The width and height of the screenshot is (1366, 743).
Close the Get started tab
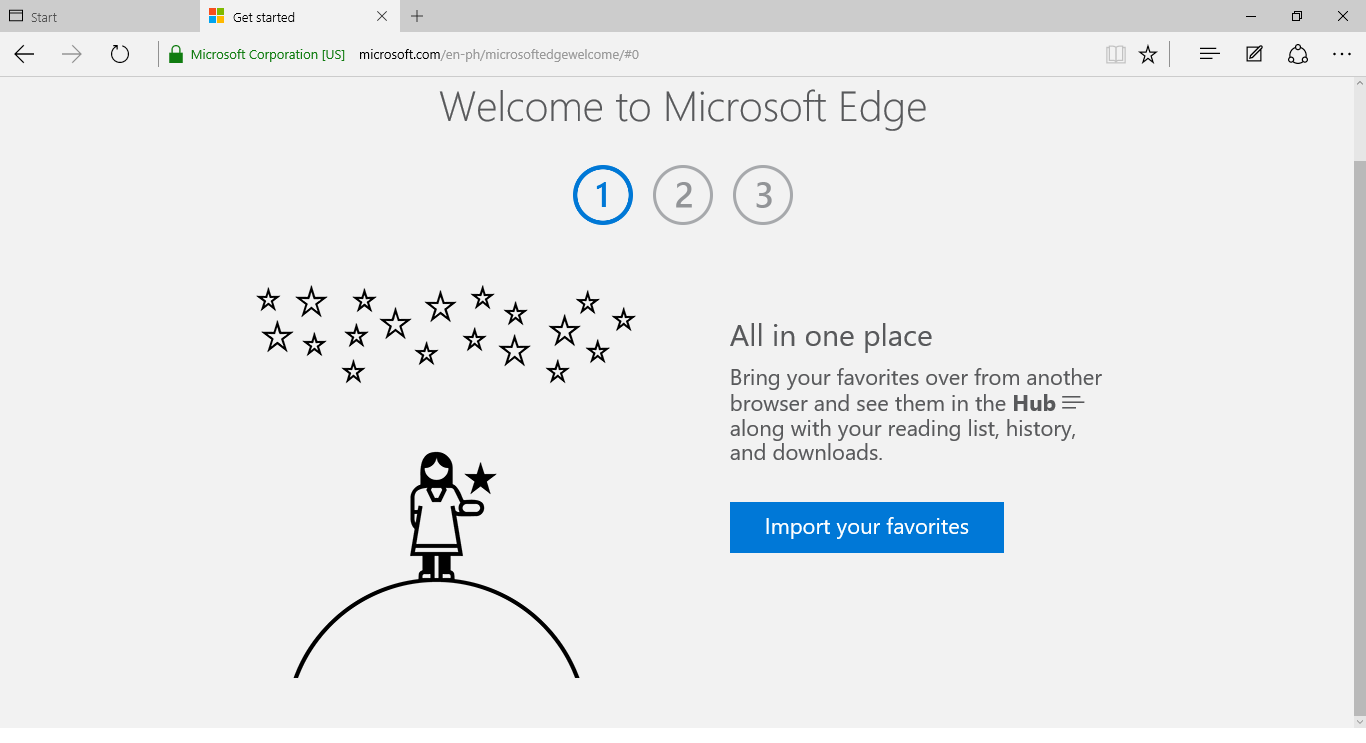click(382, 17)
